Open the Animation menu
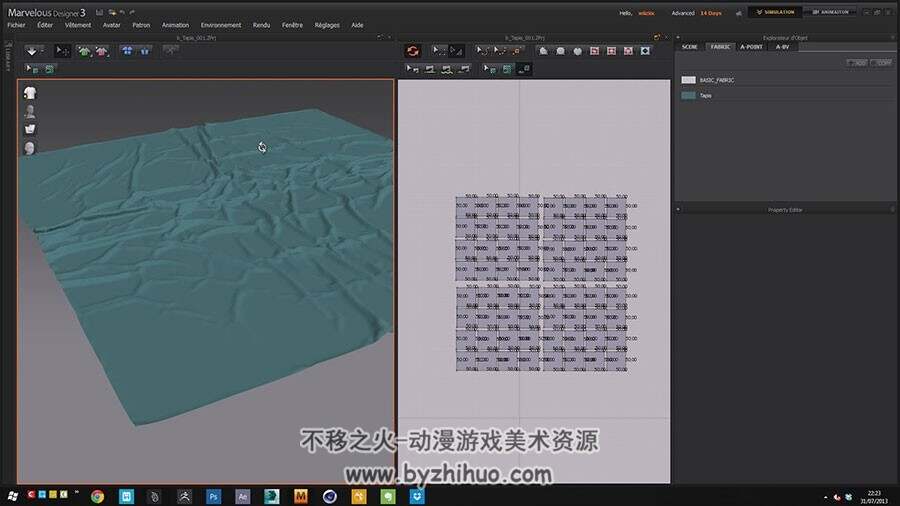This screenshot has height=506, width=900. [175, 25]
